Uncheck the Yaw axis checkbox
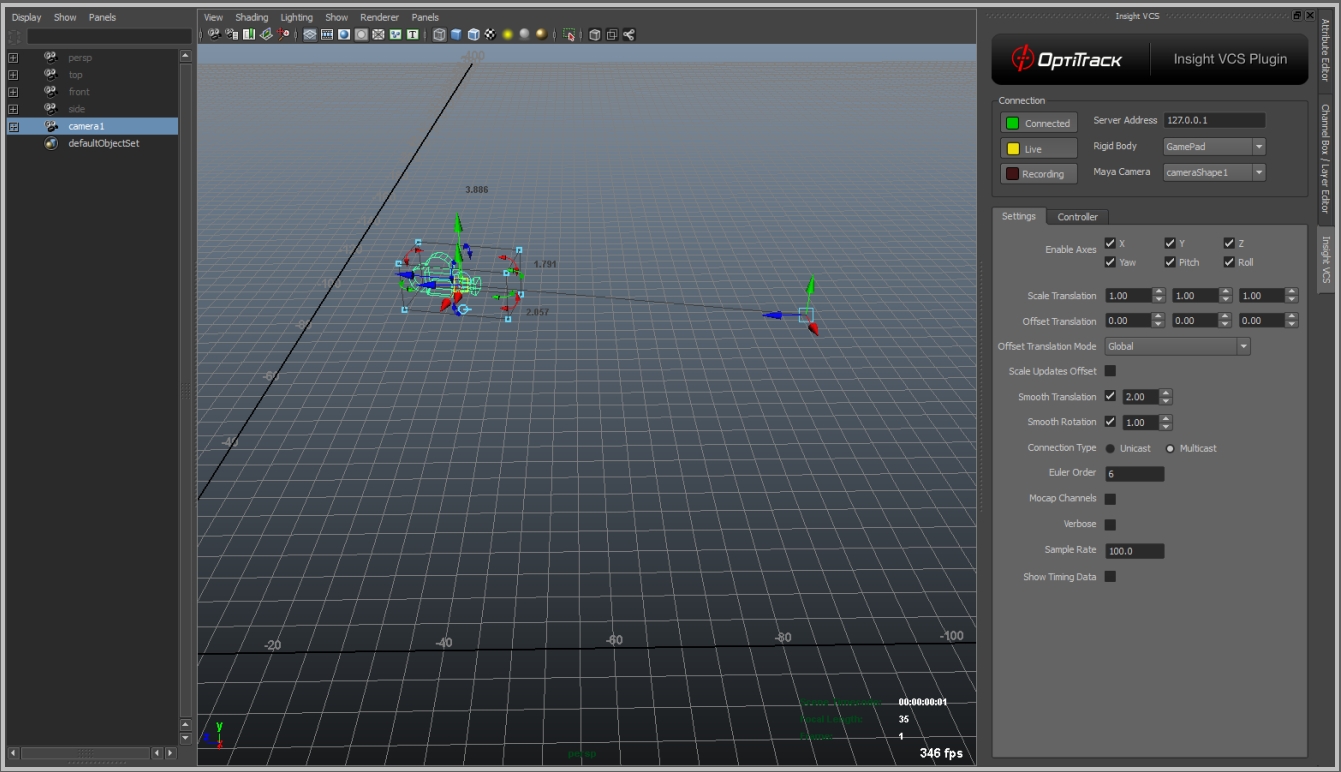This screenshot has height=772, width=1341. pos(1110,262)
